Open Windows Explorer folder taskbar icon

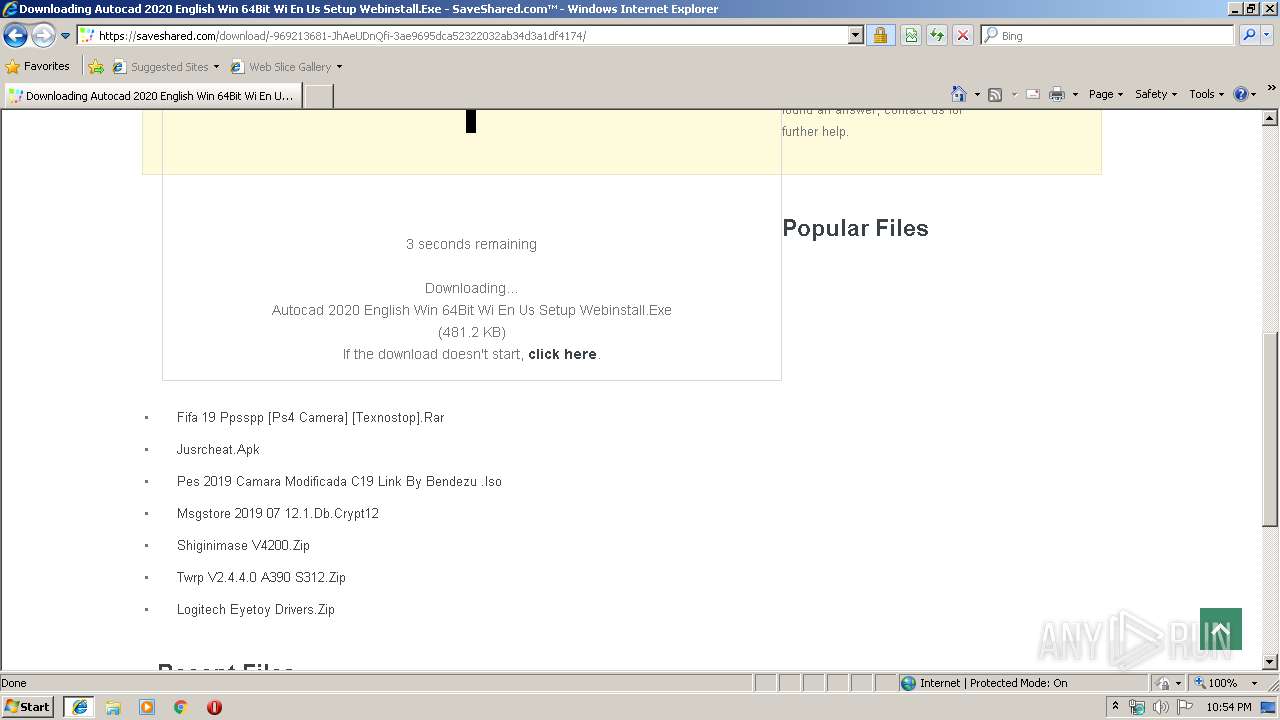tap(113, 706)
